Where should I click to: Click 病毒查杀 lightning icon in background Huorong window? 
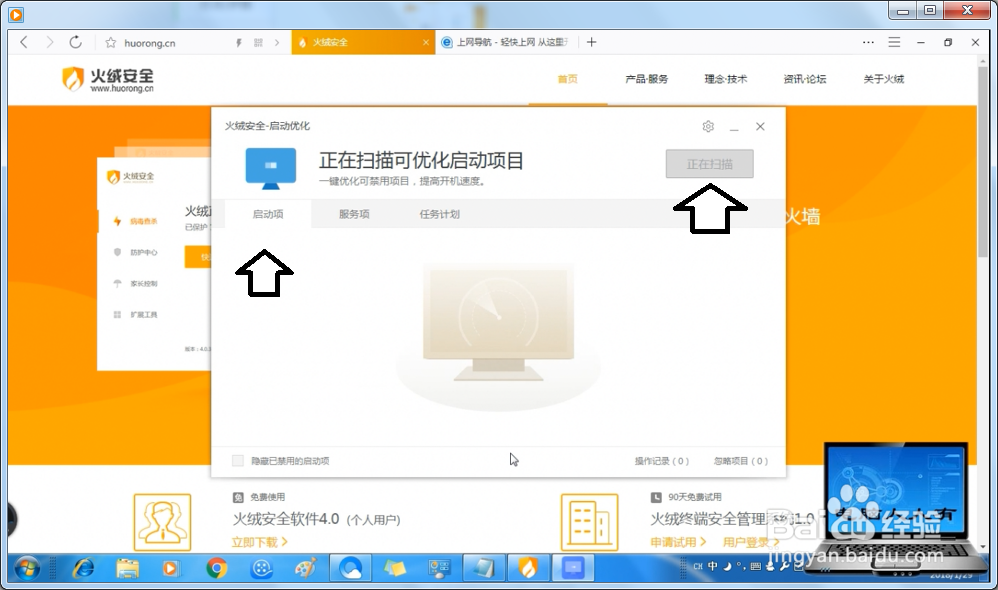pyautogui.click(x=117, y=221)
